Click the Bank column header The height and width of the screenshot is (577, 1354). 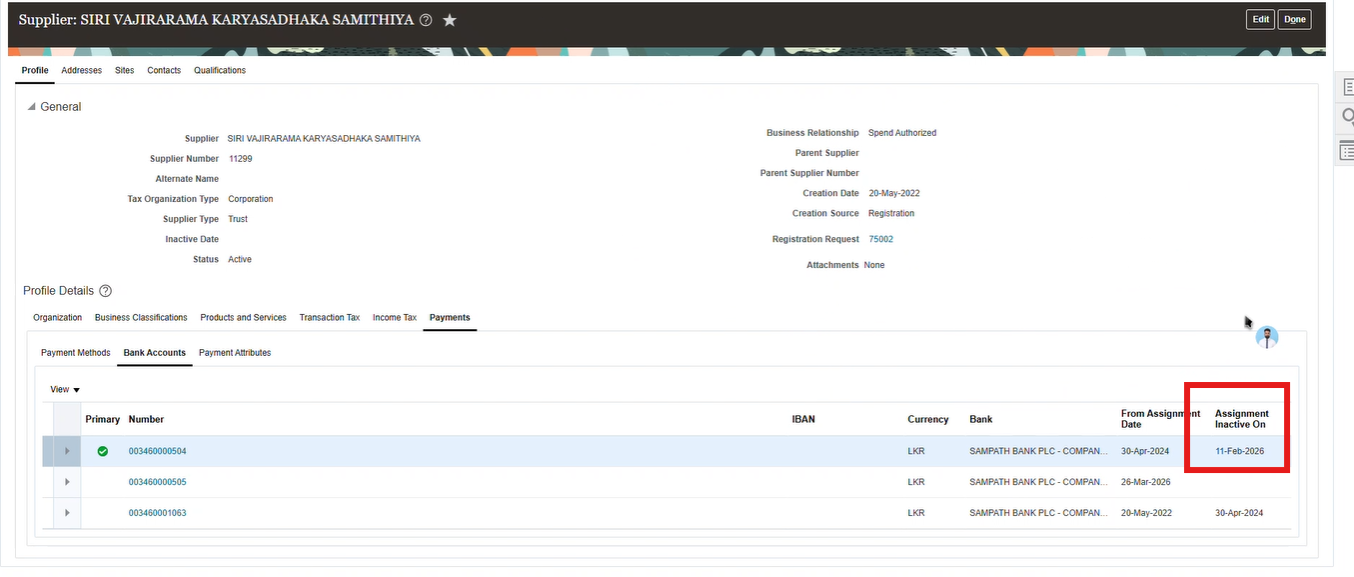tap(981, 420)
